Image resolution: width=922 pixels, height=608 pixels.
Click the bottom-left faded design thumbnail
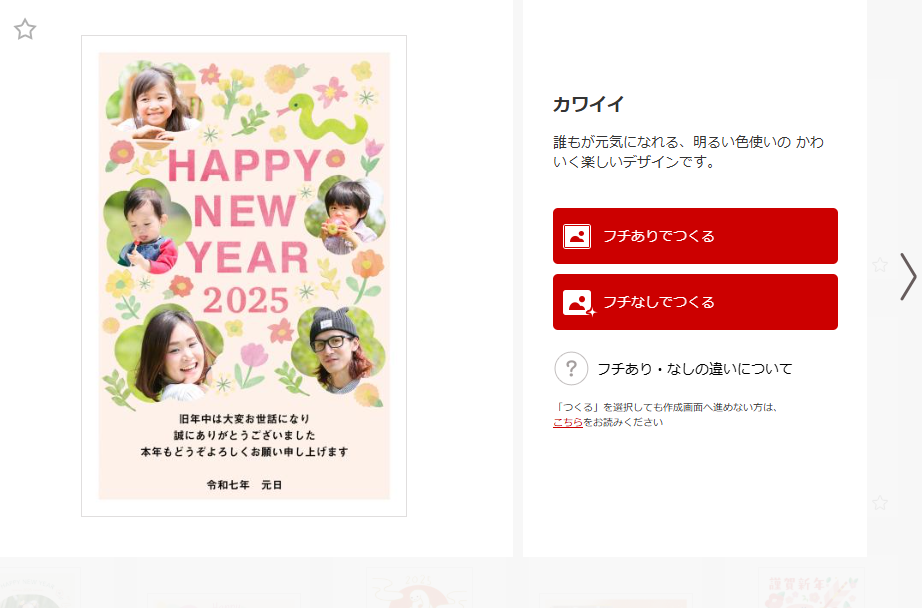coord(40,587)
